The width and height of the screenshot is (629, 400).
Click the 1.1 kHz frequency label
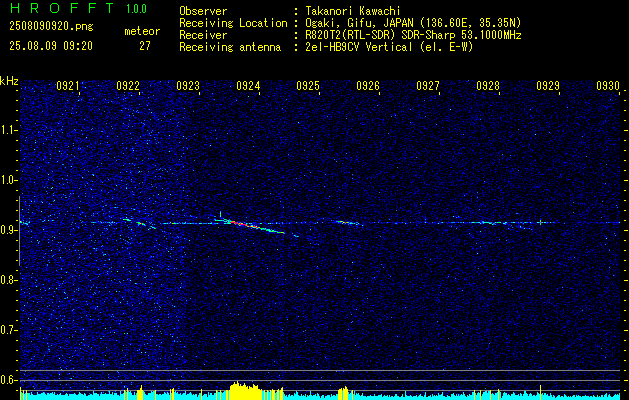pyautogui.click(x=9, y=130)
